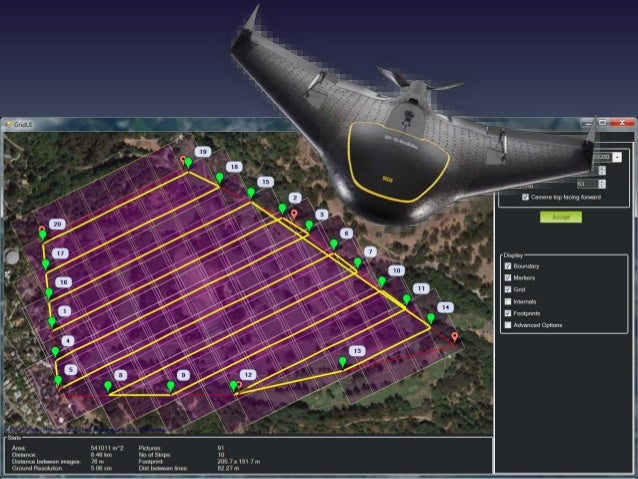The width and height of the screenshot is (638, 479).
Task: Minimize the GridUI window
Action: [x=587, y=122]
